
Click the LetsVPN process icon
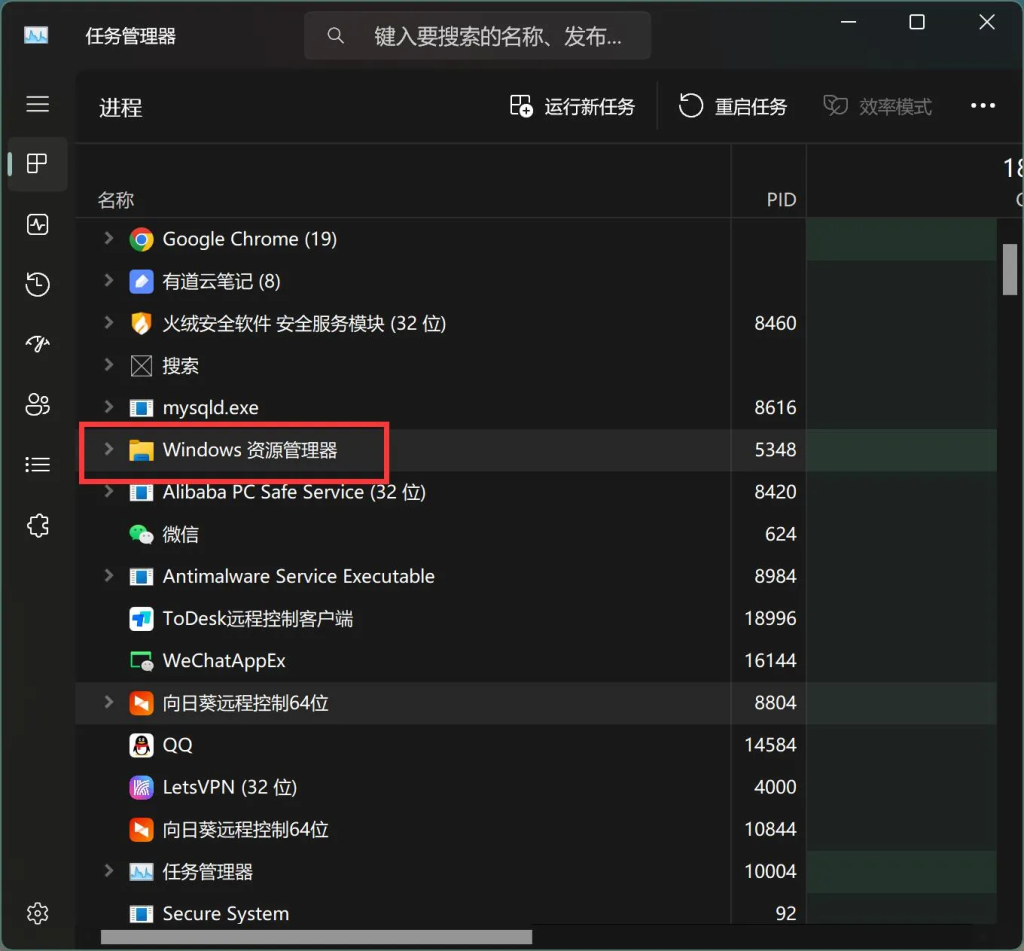point(141,787)
